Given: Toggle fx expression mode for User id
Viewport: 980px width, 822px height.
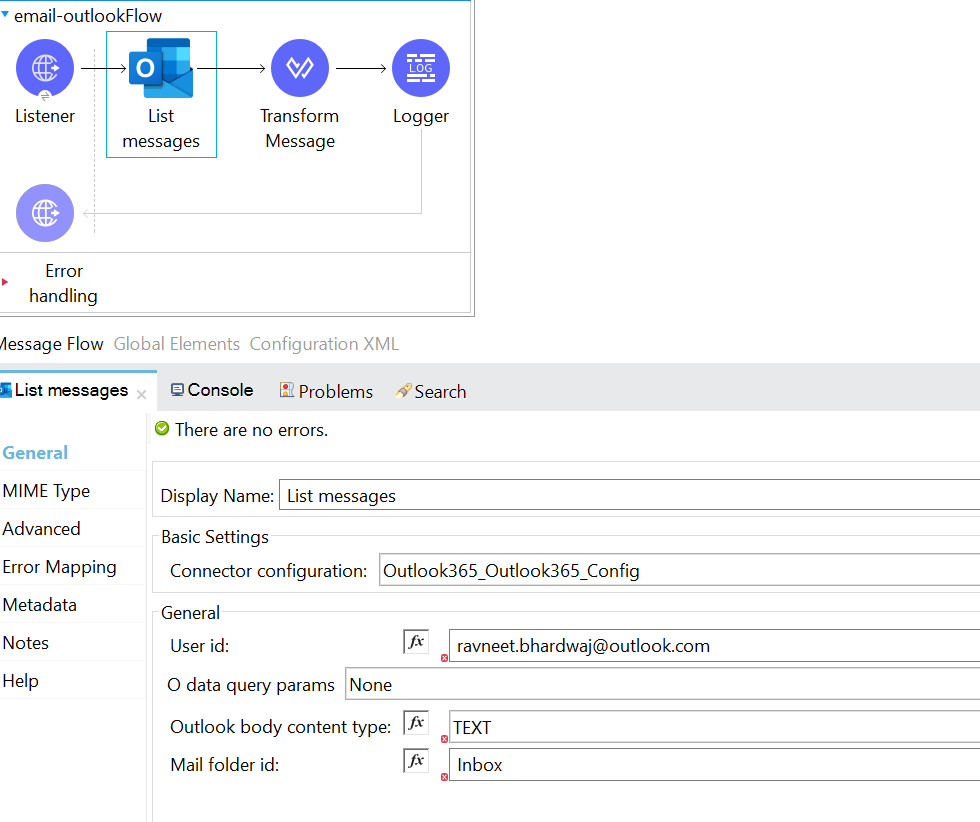Looking at the screenshot, I should [x=416, y=642].
